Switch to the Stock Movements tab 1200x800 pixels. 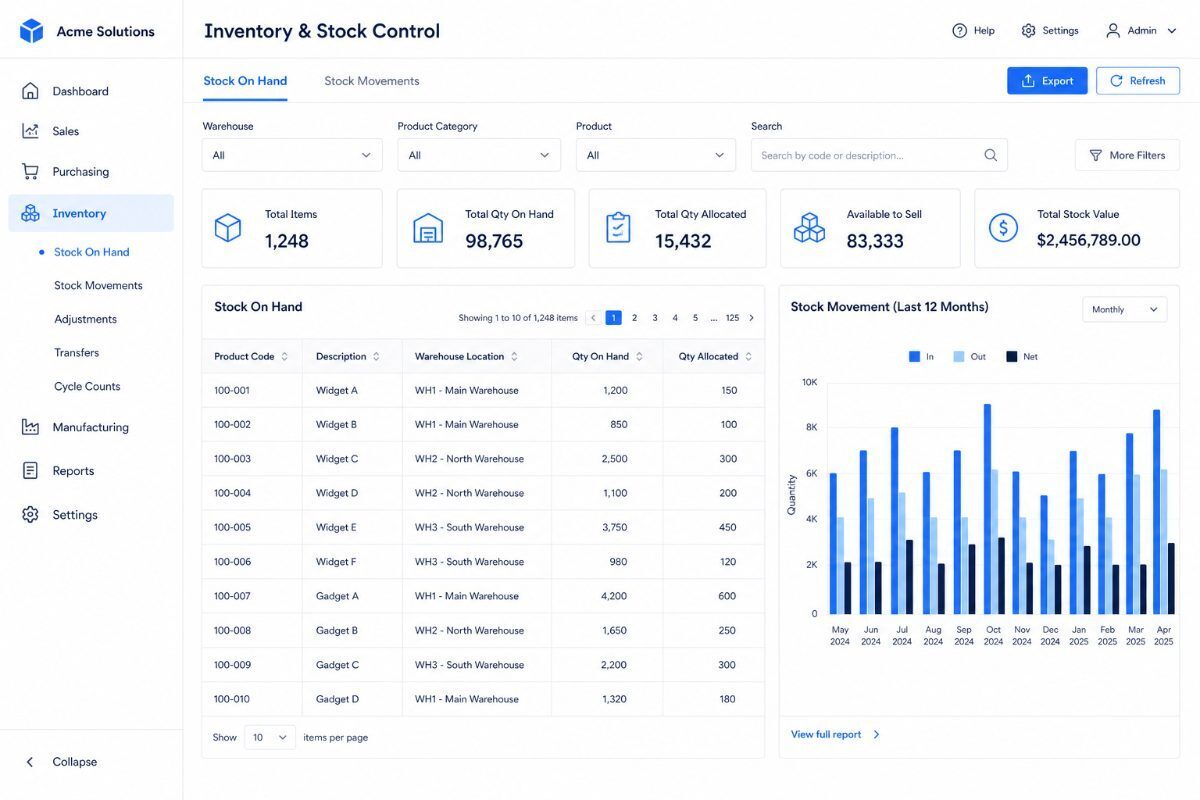click(x=372, y=81)
